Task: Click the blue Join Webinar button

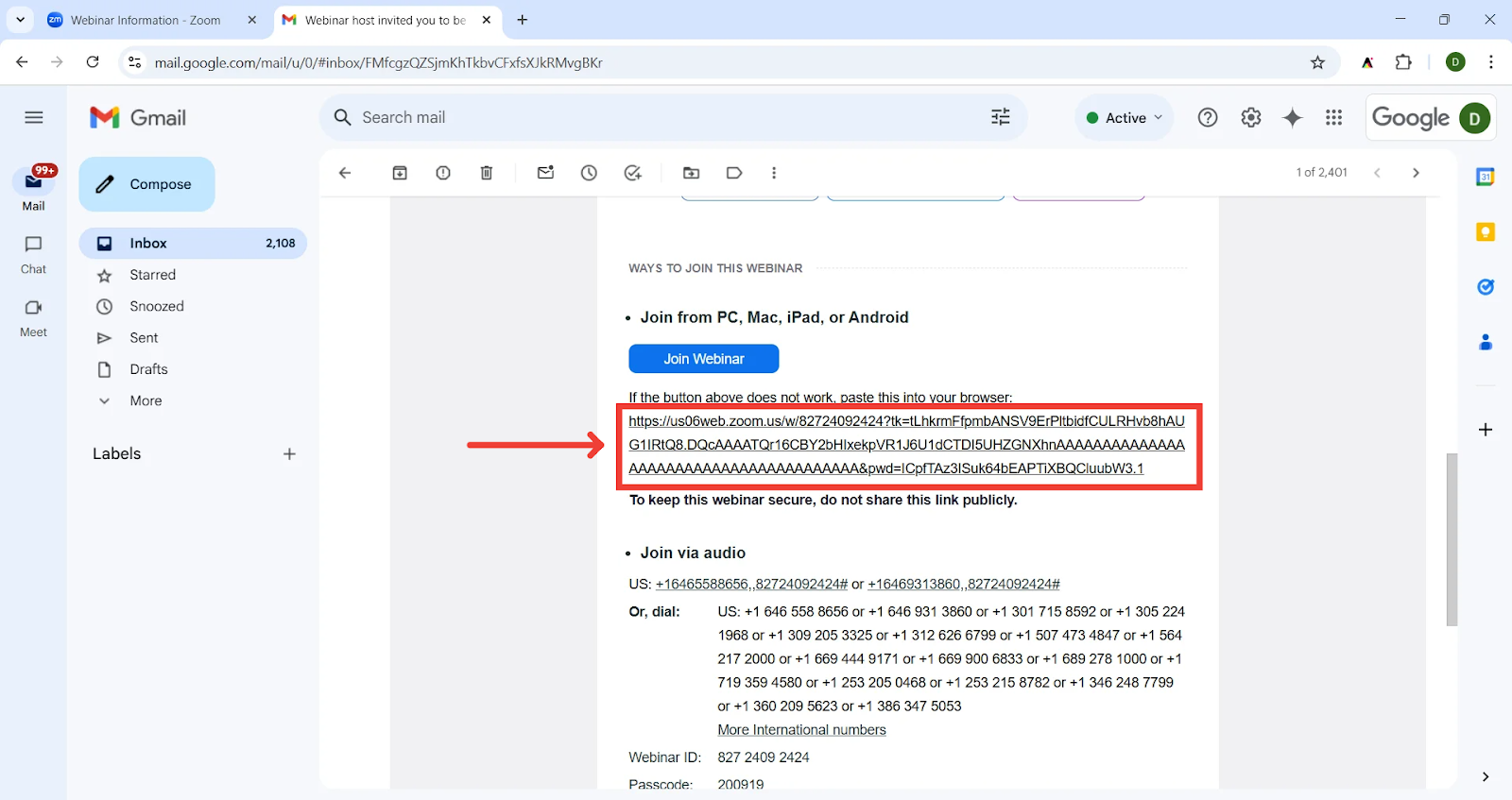Action: (703, 359)
